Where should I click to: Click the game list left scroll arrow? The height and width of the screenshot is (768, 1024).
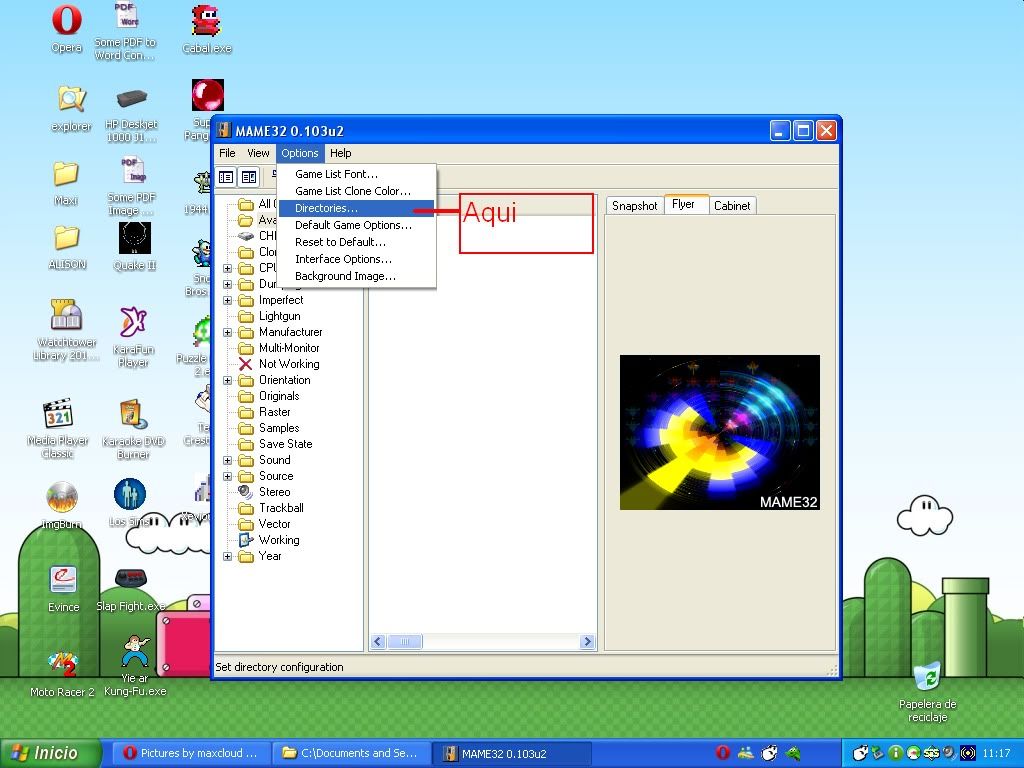click(x=377, y=641)
